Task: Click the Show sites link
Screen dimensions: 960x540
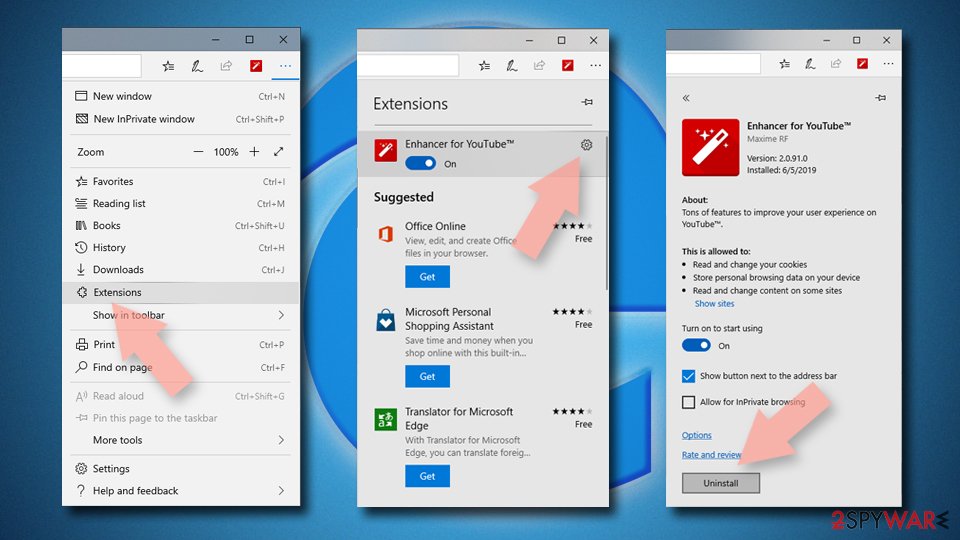Action: click(x=714, y=304)
